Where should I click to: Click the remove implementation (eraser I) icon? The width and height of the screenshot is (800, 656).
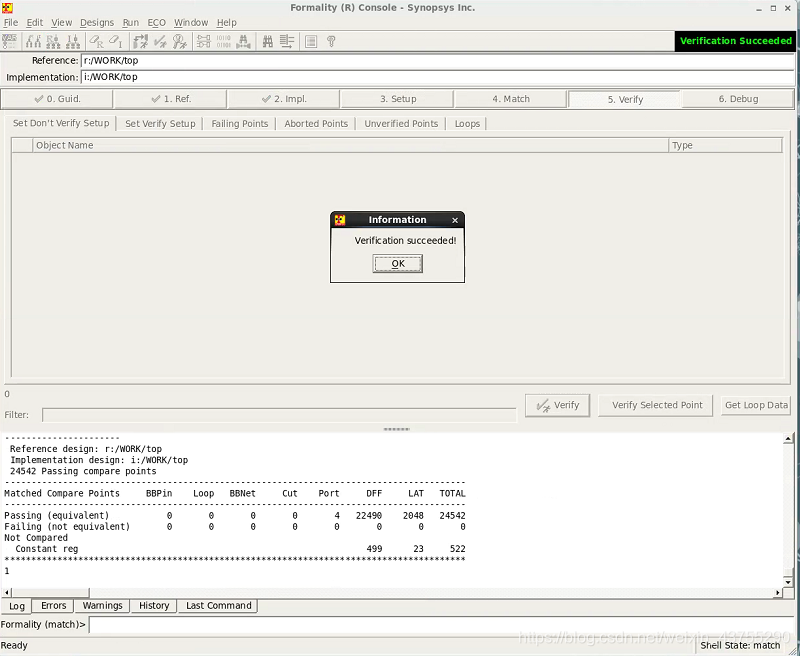point(116,41)
